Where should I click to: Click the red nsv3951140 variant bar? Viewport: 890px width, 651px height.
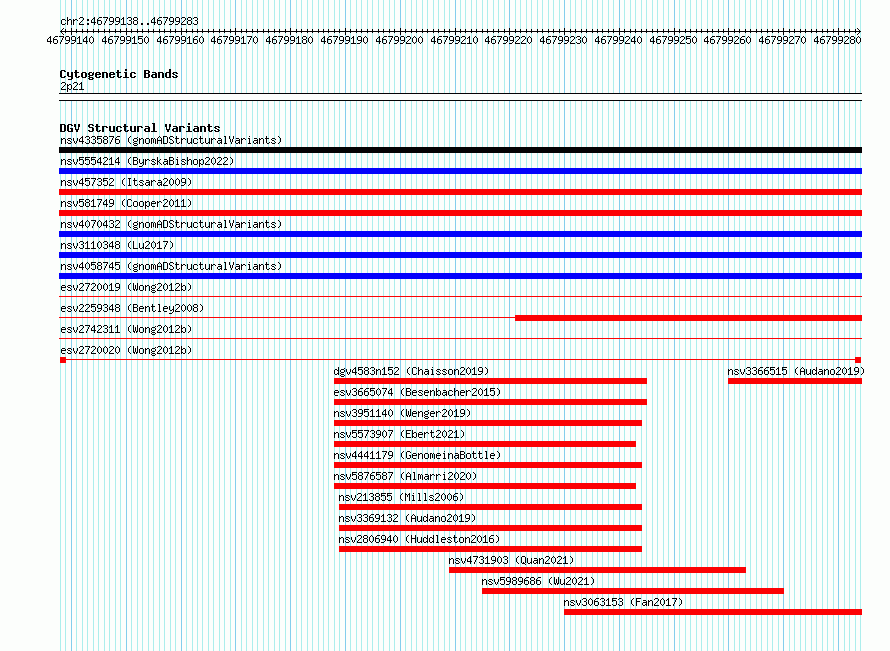point(488,423)
